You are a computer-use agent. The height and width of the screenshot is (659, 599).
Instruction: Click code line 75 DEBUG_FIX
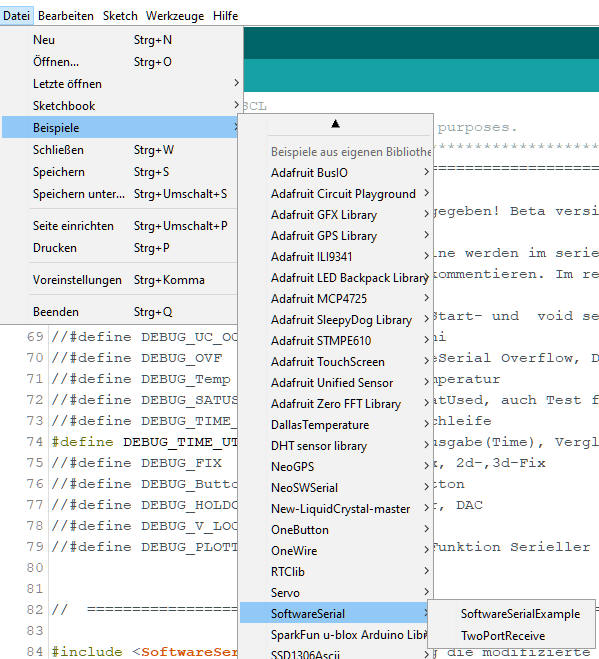tap(136, 463)
